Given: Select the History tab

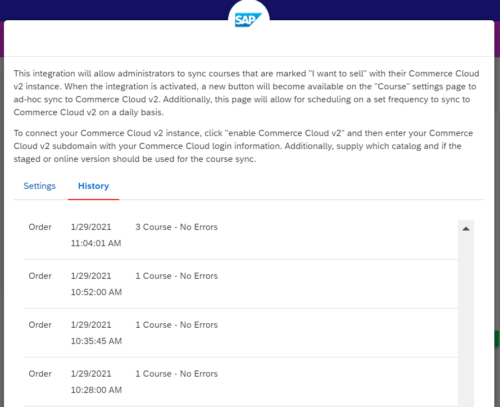Looking at the screenshot, I should [93, 186].
